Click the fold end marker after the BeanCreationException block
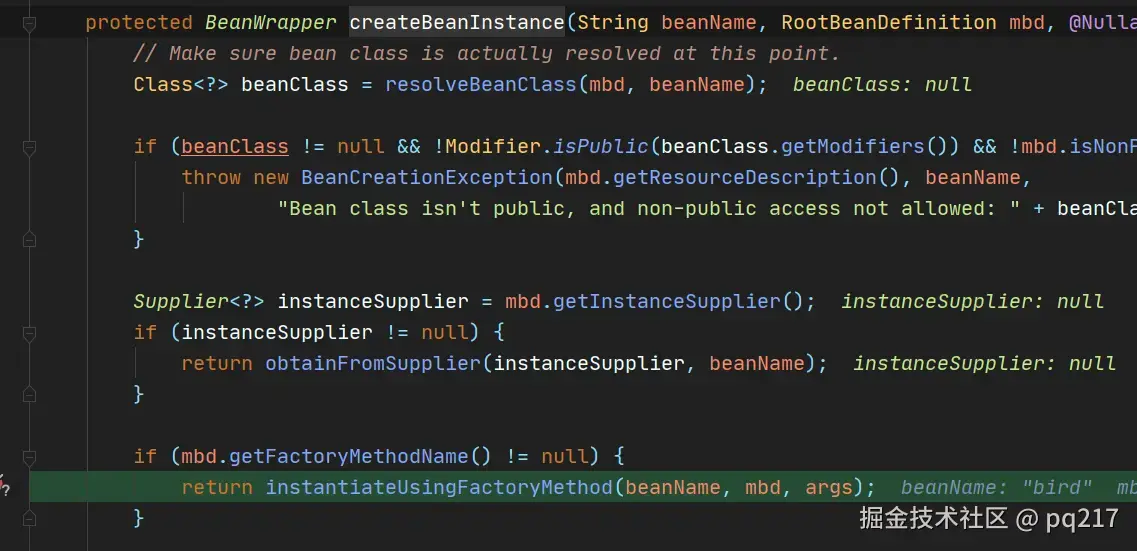This screenshot has height=551, width=1137. [29, 239]
